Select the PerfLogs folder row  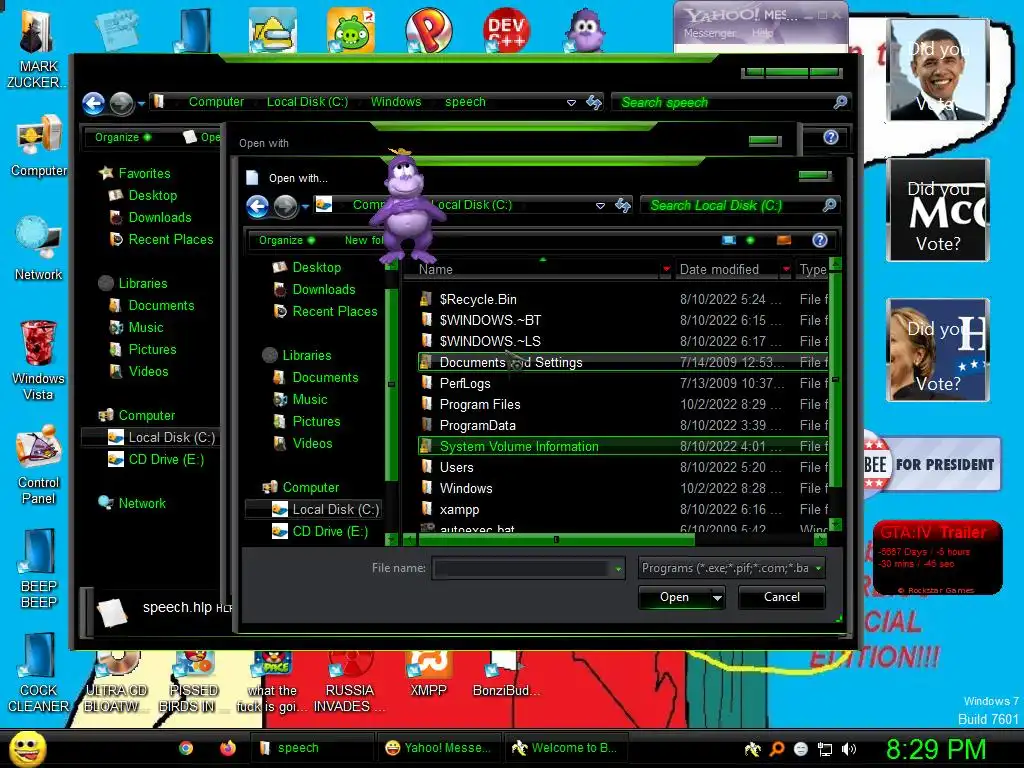click(624, 383)
